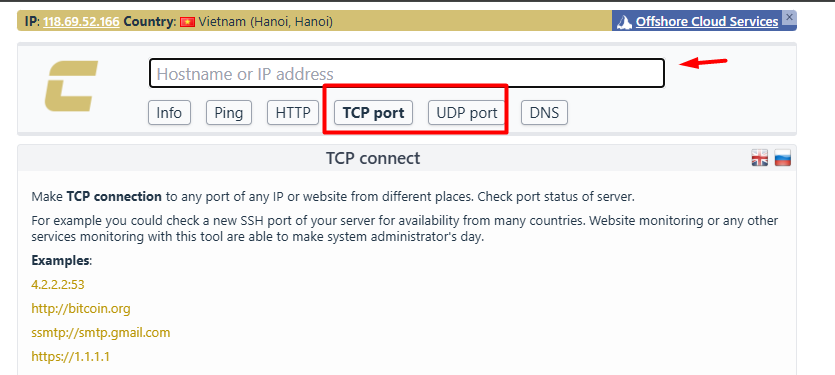Open the 118.69.52.166 IP address link

point(81,22)
